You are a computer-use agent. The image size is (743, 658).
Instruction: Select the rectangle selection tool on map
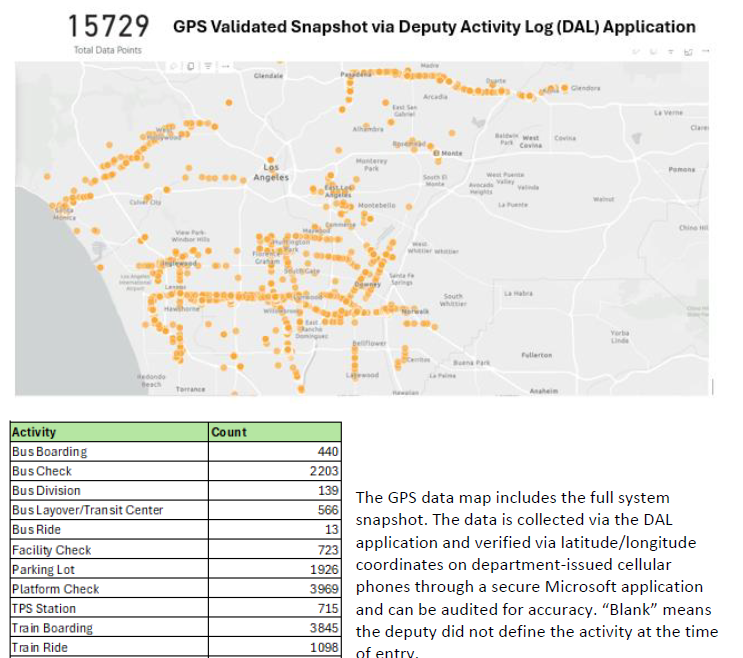pyautogui.click(x=190, y=66)
